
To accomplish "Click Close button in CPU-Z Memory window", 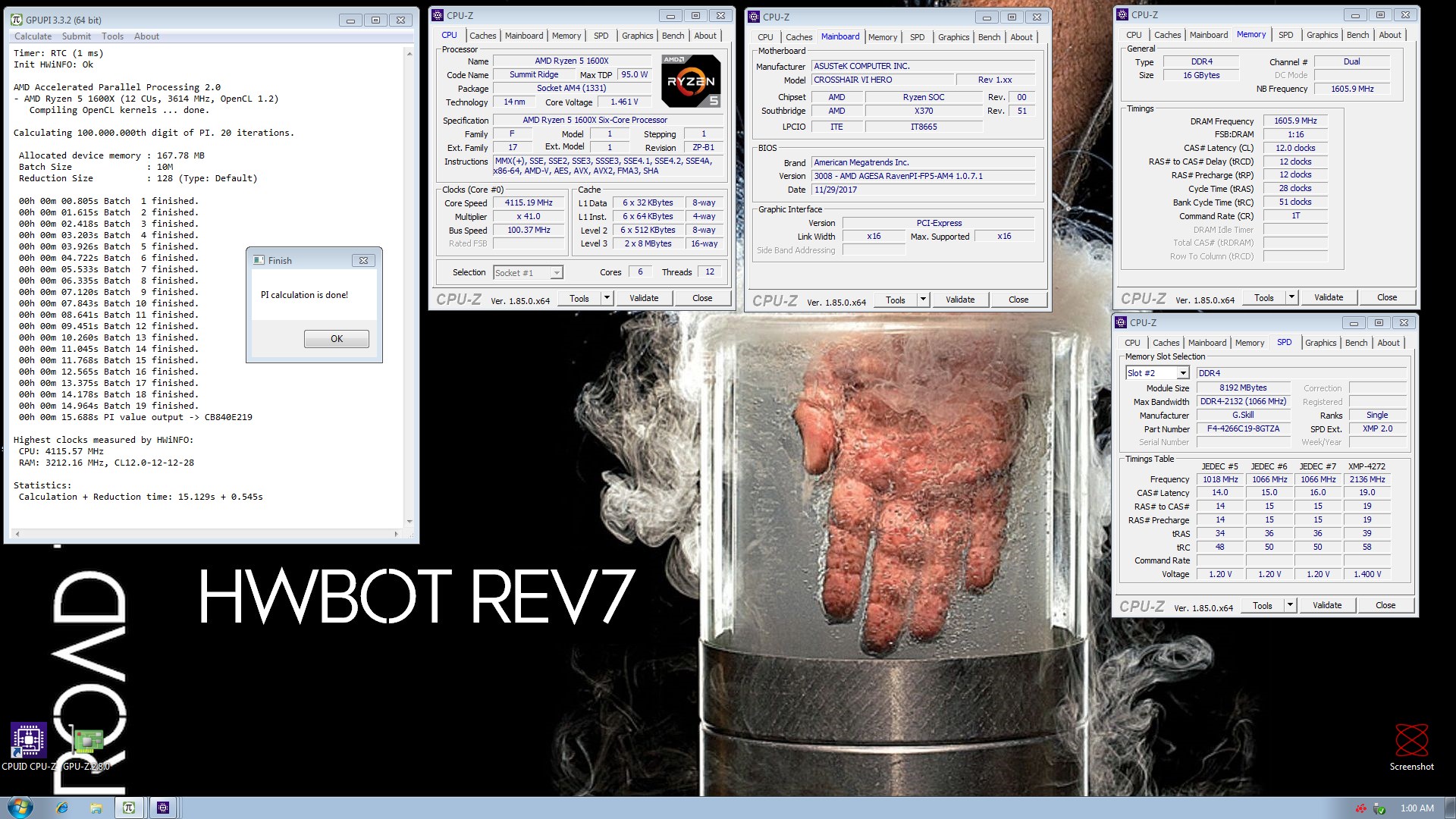I will pyautogui.click(x=1387, y=297).
